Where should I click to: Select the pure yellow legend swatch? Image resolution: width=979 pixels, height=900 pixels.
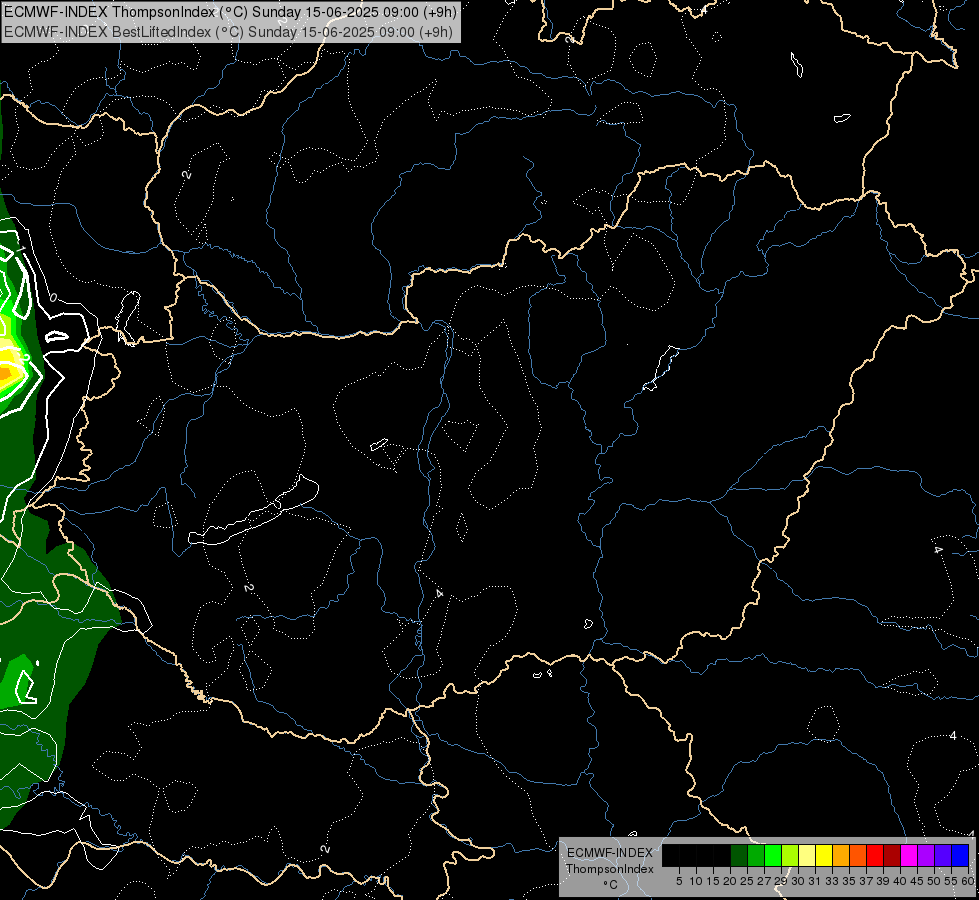coord(824,855)
